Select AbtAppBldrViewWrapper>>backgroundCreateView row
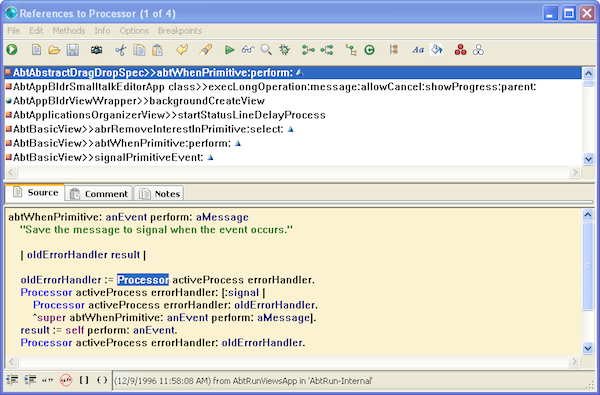600x395 pixels. 293,101
